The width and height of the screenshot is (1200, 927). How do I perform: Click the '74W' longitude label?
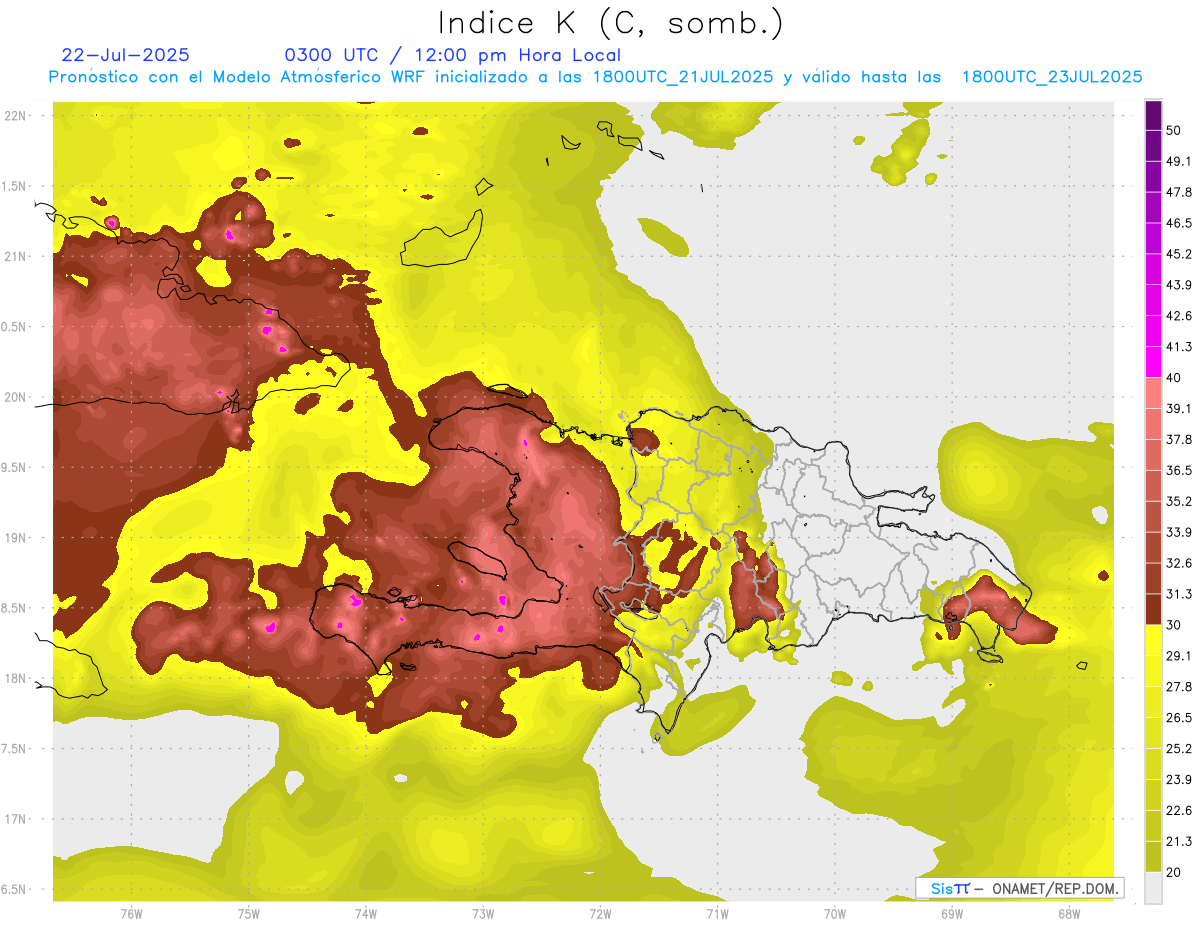click(x=366, y=914)
